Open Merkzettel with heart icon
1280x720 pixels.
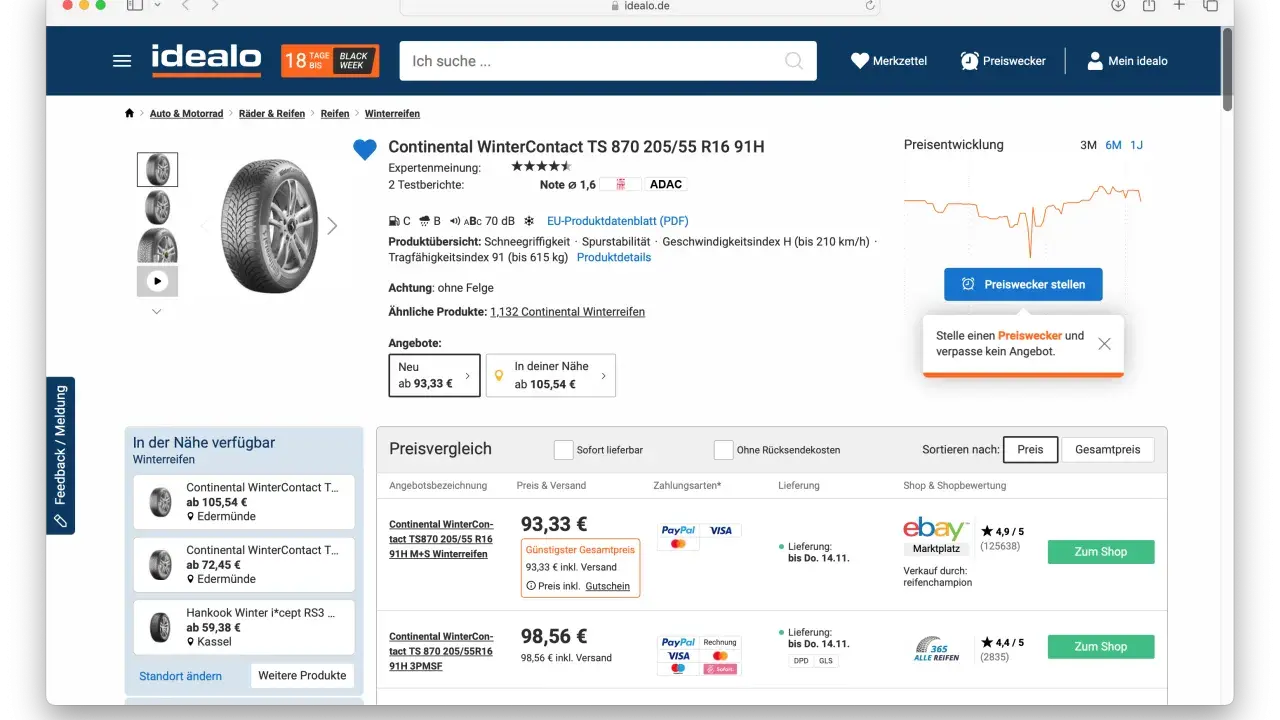click(x=889, y=61)
